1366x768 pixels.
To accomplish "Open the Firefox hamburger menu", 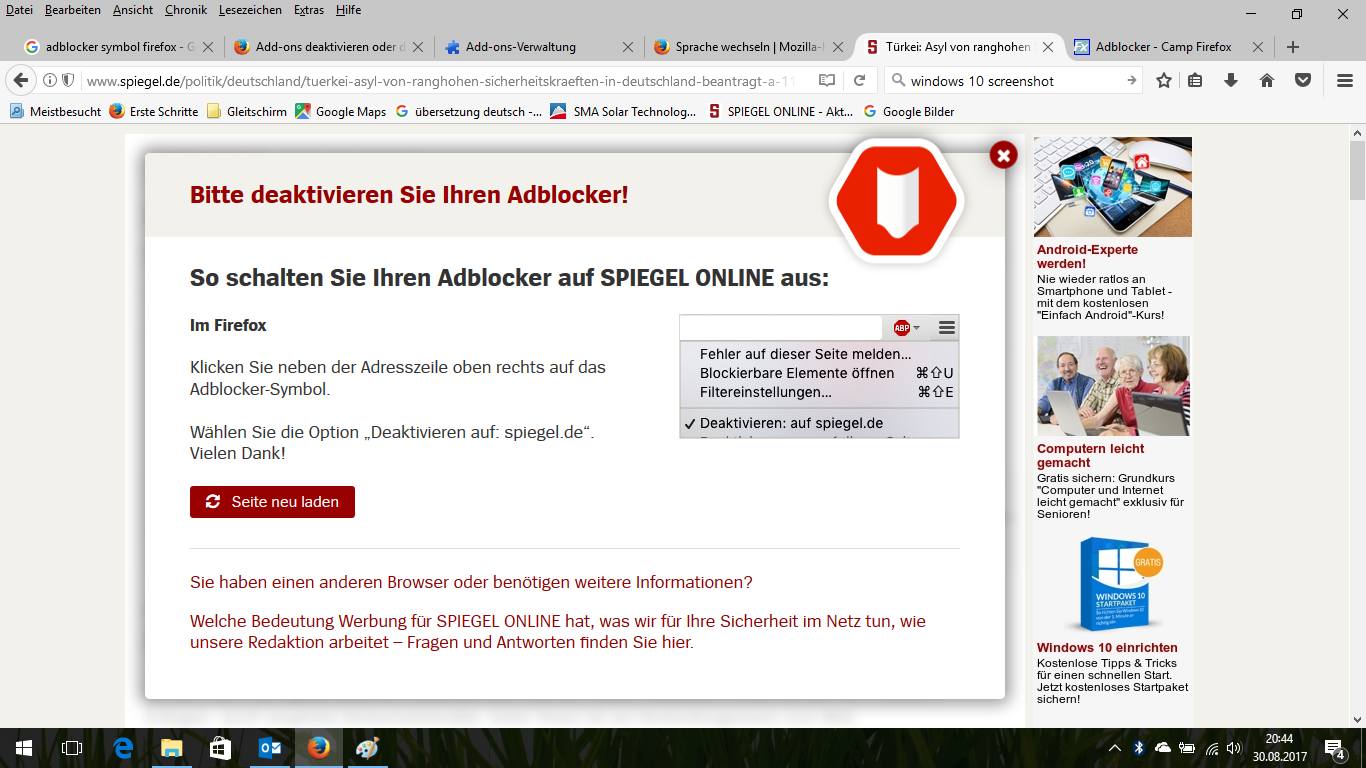I will pyautogui.click(x=1345, y=80).
